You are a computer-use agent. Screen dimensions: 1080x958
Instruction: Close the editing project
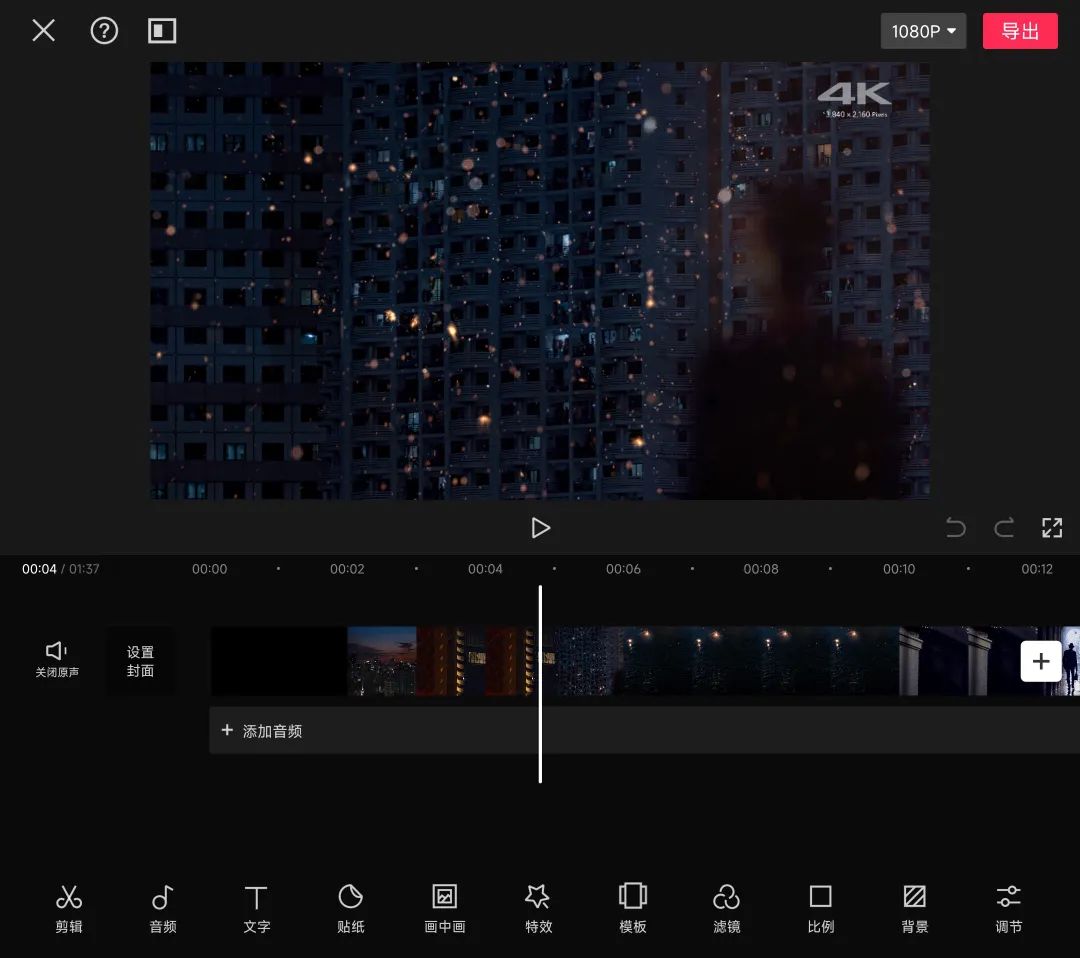tap(43, 30)
